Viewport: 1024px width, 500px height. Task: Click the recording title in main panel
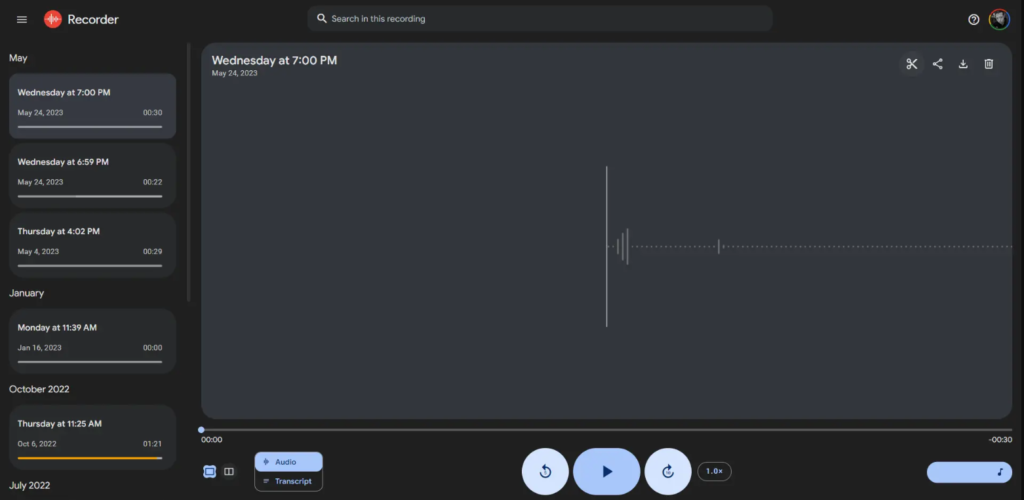coord(274,61)
